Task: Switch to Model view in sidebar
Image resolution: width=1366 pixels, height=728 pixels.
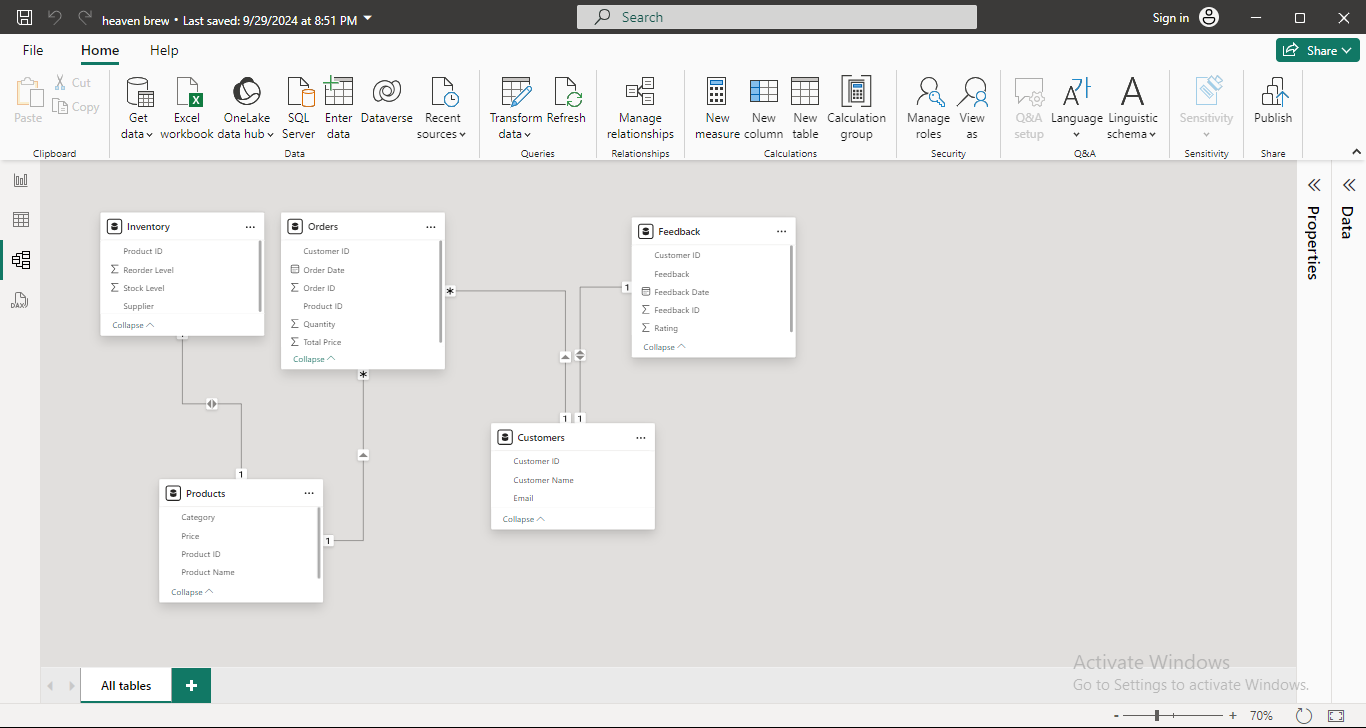Action: tap(20, 260)
